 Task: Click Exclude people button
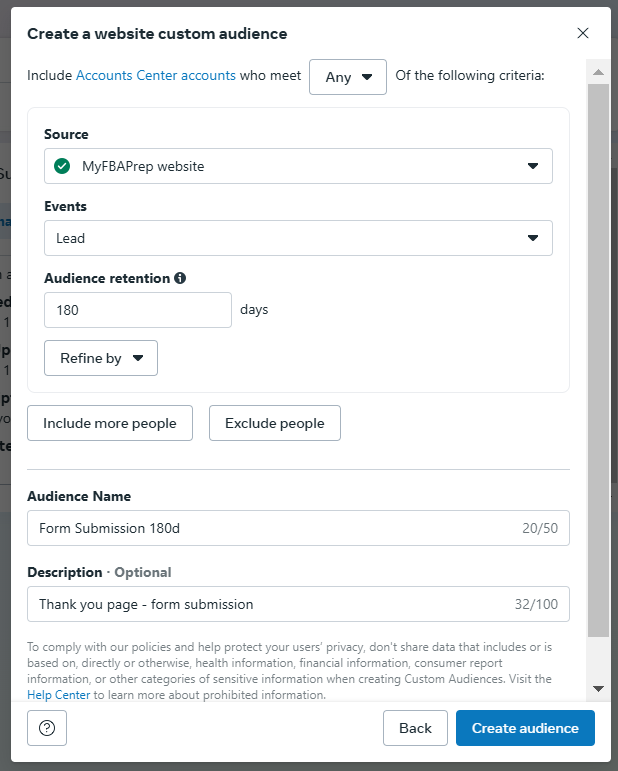[274, 423]
